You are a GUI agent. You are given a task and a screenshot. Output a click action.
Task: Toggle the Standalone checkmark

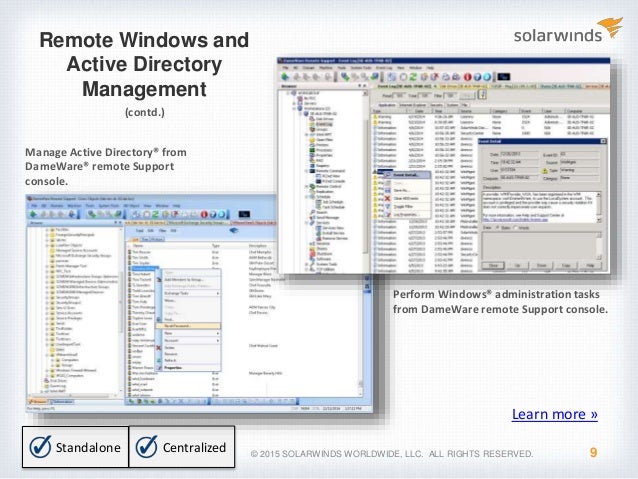[40, 447]
